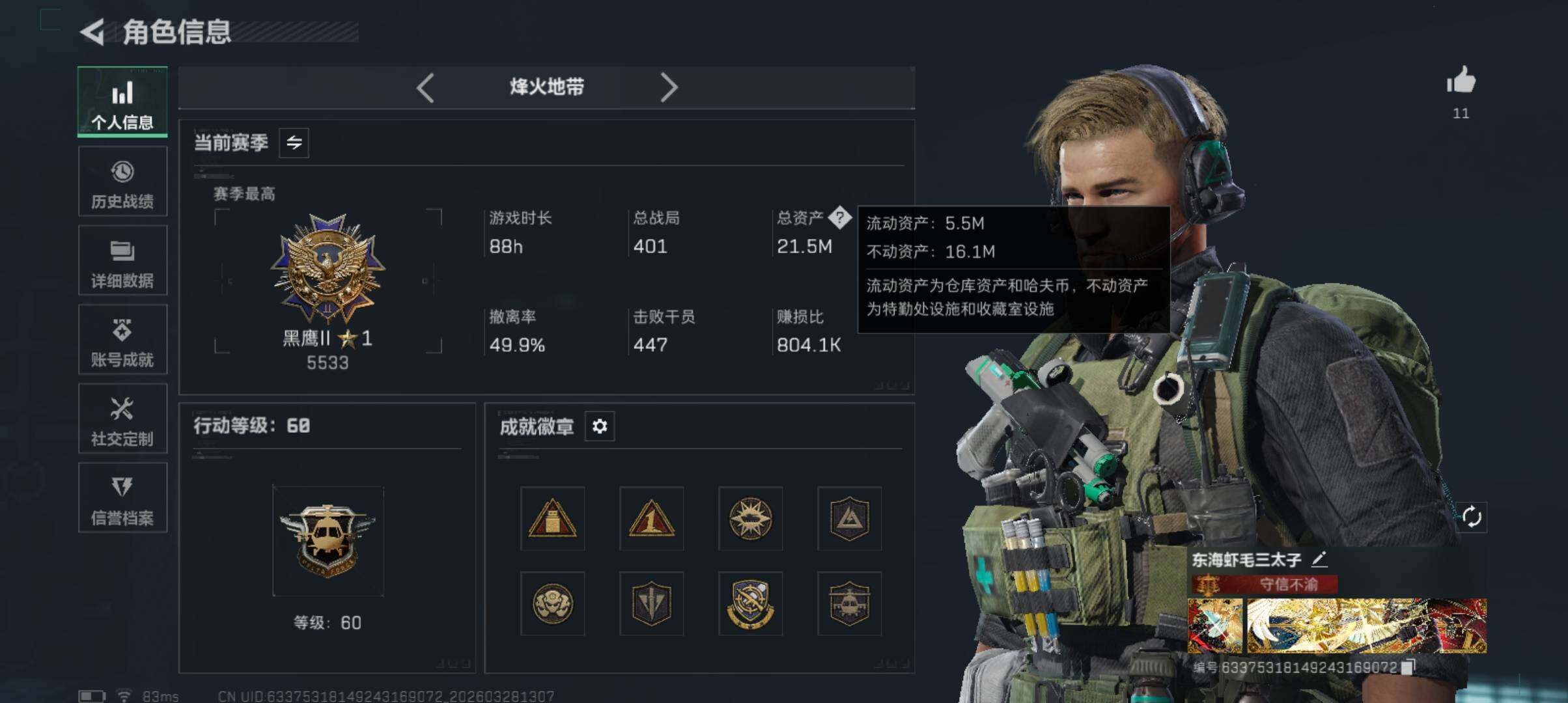Open the 账号成就 tab

[x=122, y=339]
